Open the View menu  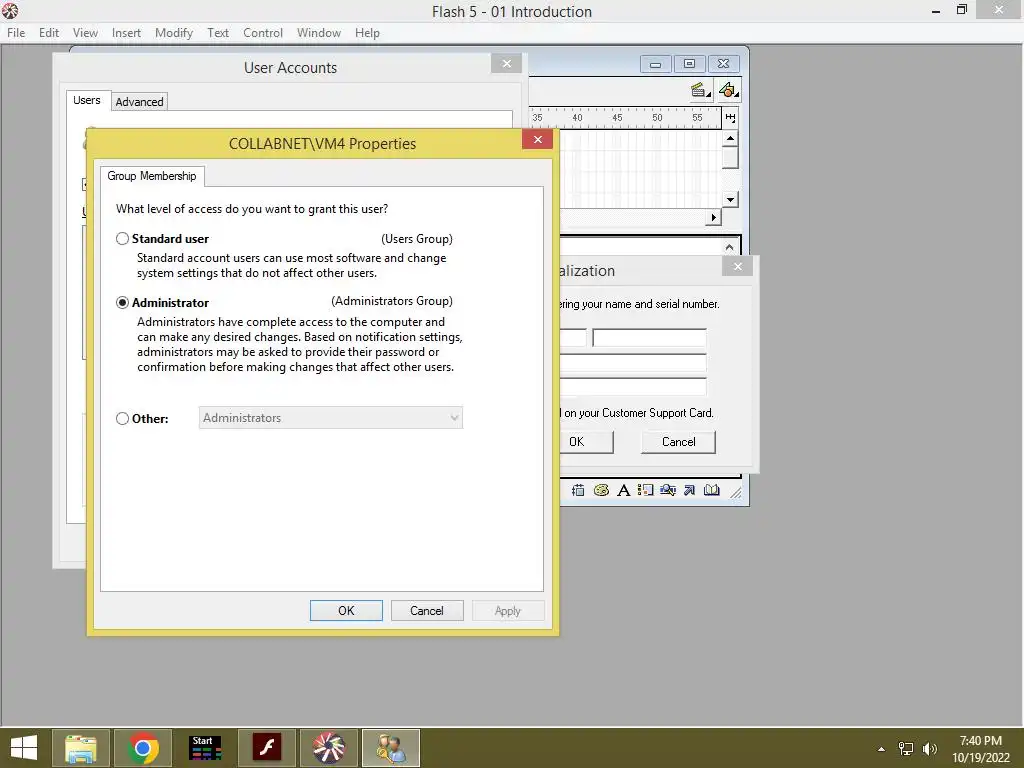(x=85, y=33)
